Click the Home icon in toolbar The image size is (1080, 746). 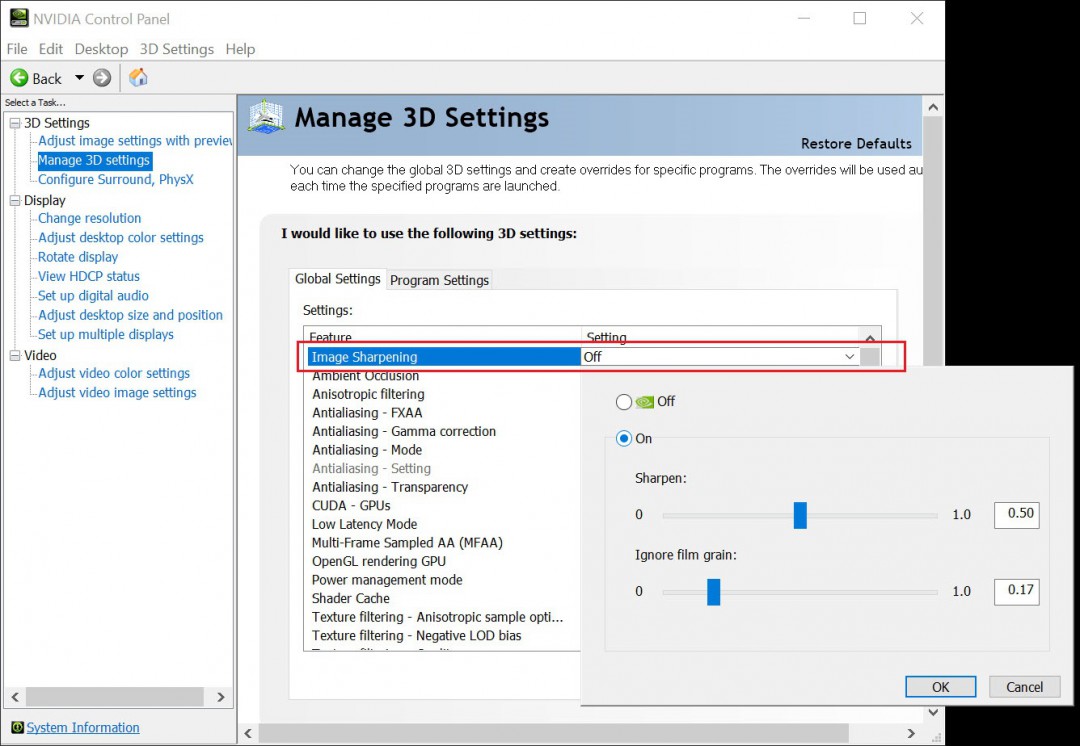pos(138,78)
